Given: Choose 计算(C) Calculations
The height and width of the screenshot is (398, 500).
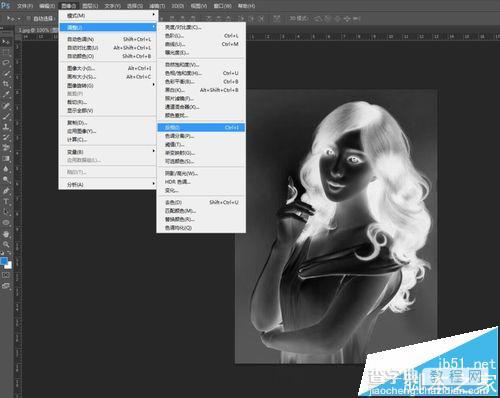Looking at the screenshot, I should [108, 139].
